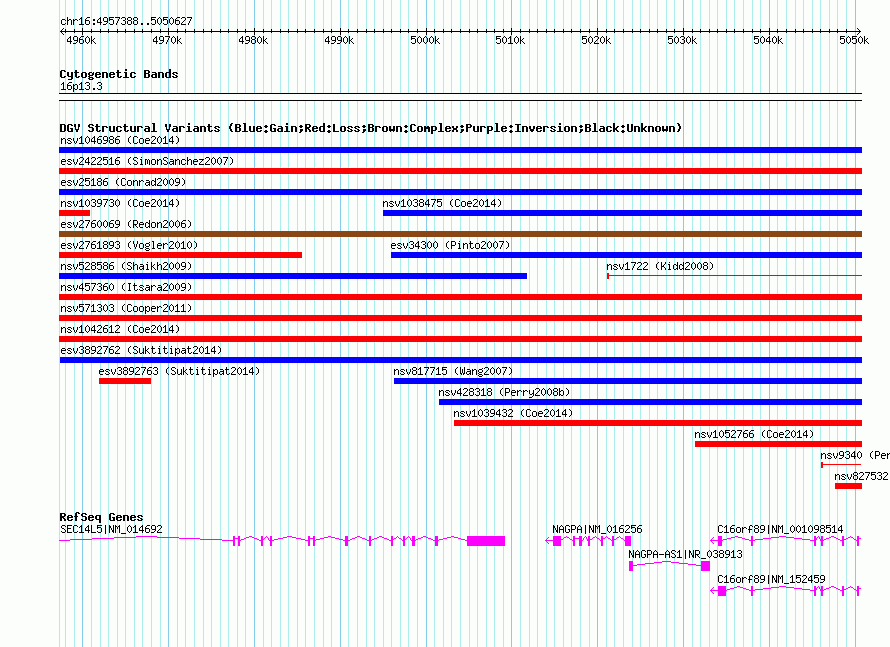This screenshot has height=647, width=890.
Task: Click the 4970k ruler tick label
Action: (x=167, y=40)
